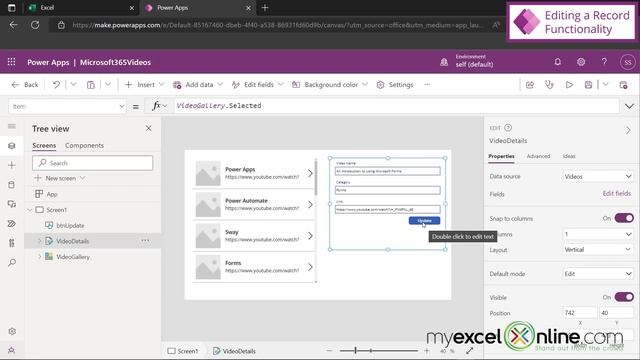Select the btnUpdate tree item

pyautogui.click(x=70, y=225)
